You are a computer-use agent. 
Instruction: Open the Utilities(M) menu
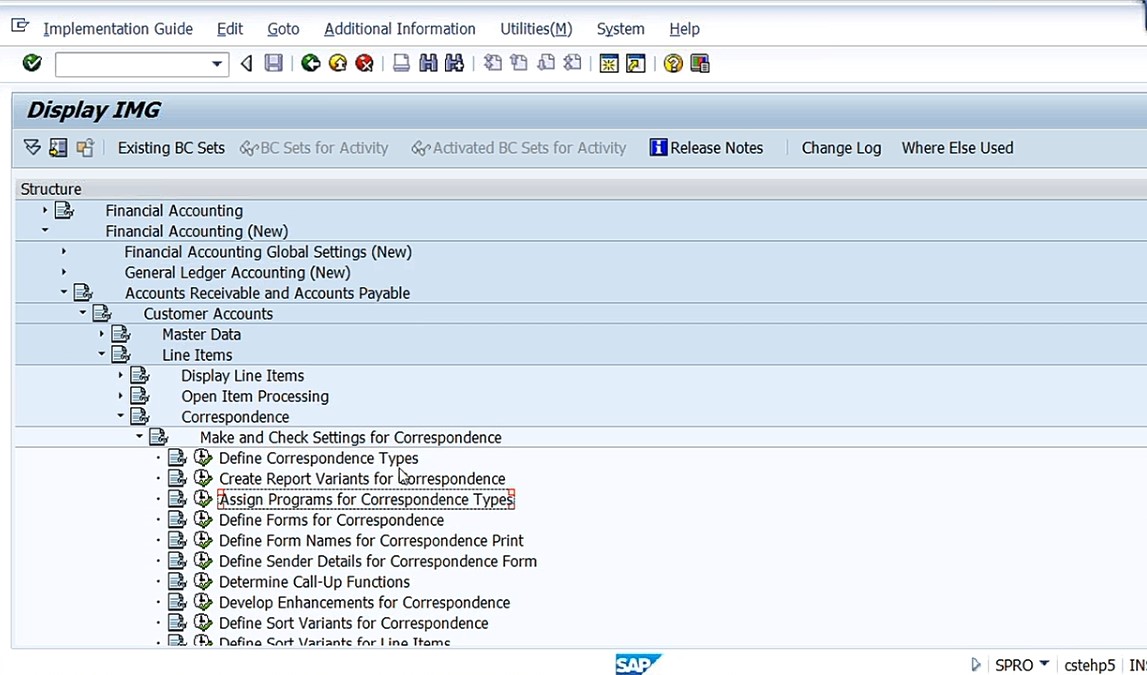(536, 29)
